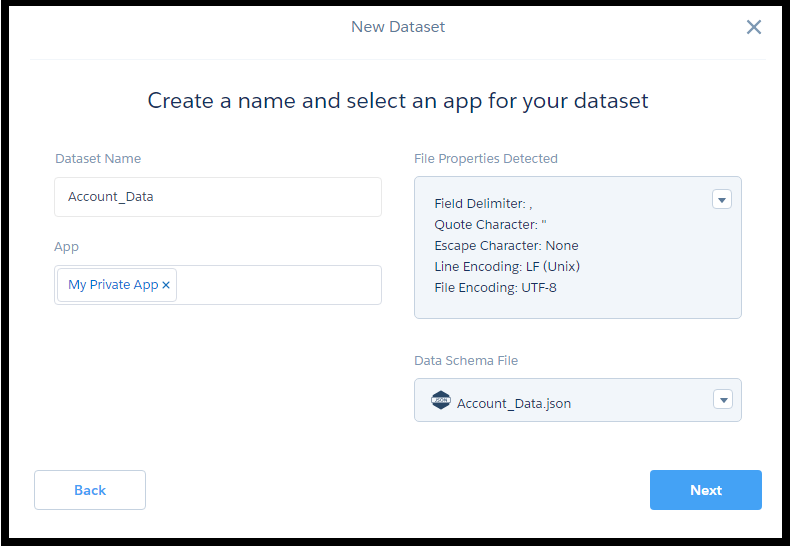The width and height of the screenshot is (791, 547).
Task: Click the Line Encoding: LF (Unix) line
Action: 507,267
